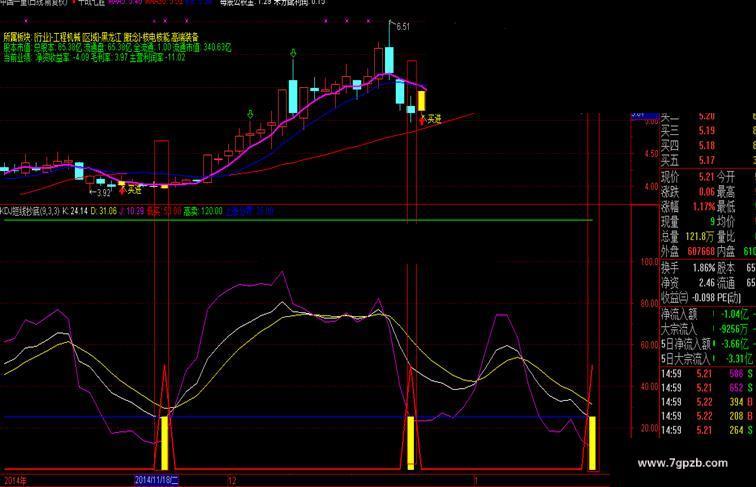Click the 股本市值 capitalization info line

117,47
